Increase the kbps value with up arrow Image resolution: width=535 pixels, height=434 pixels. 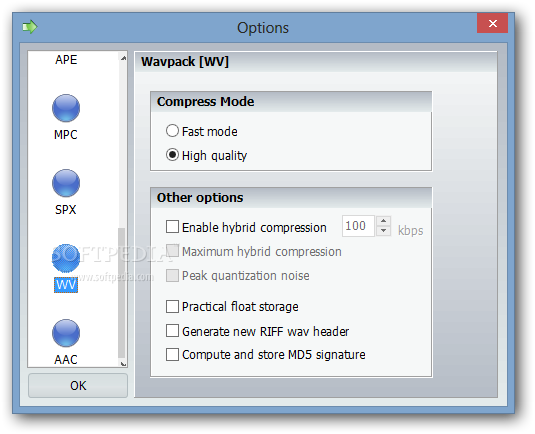[x=384, y=221]
